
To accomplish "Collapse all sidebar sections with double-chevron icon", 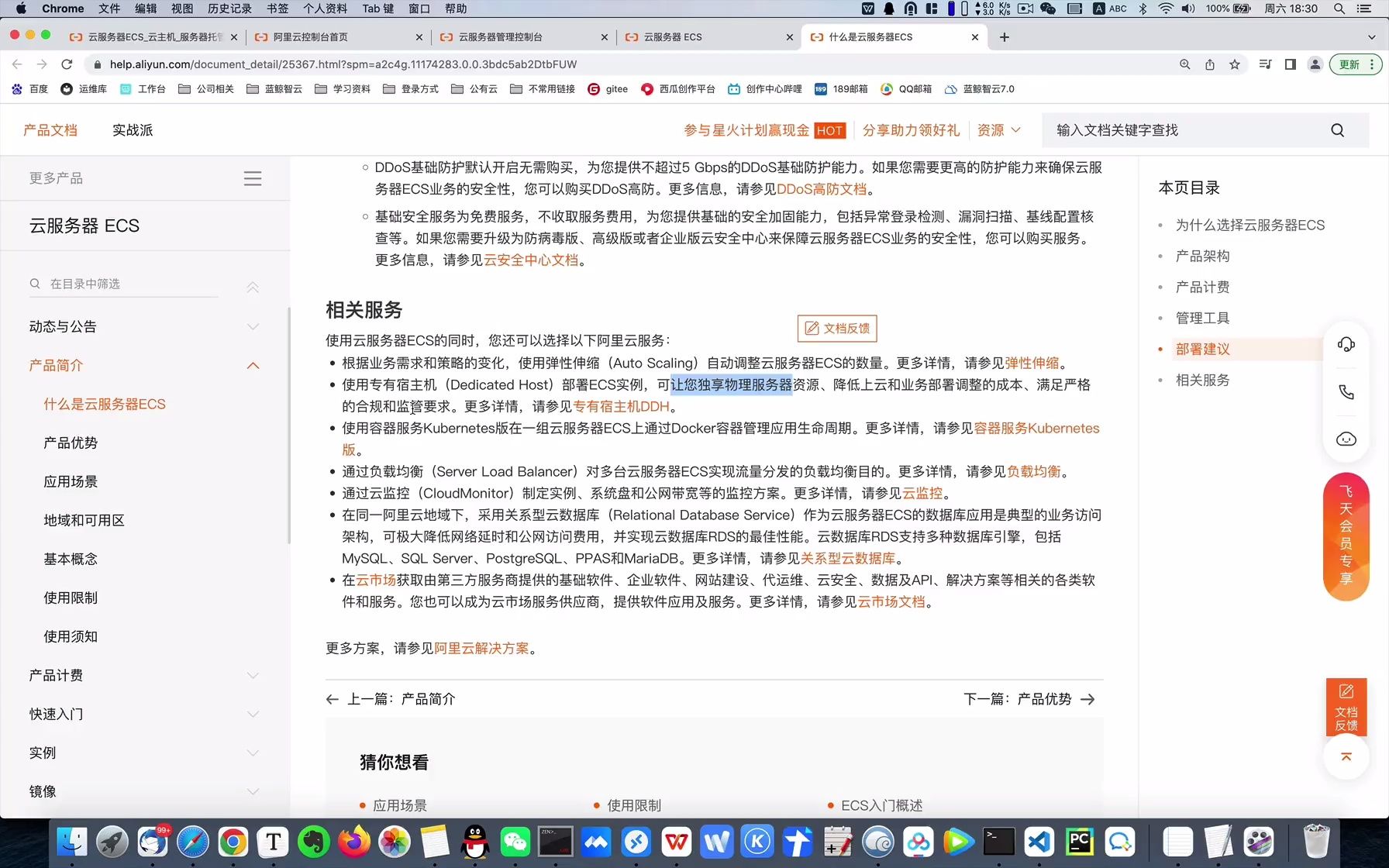I will click(253, 287).
